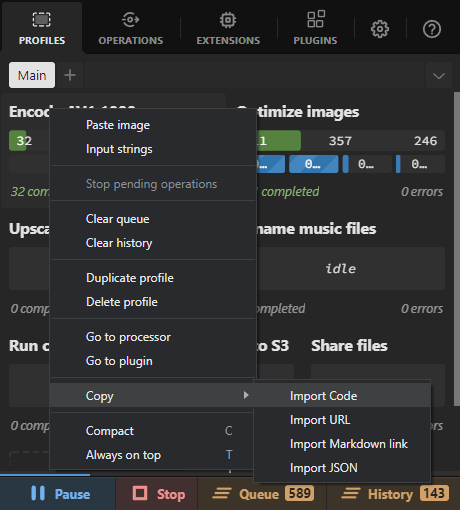460x510 pixels.
Task: Click the 357 pending count in Optimize images
Action: pos(340,141)
